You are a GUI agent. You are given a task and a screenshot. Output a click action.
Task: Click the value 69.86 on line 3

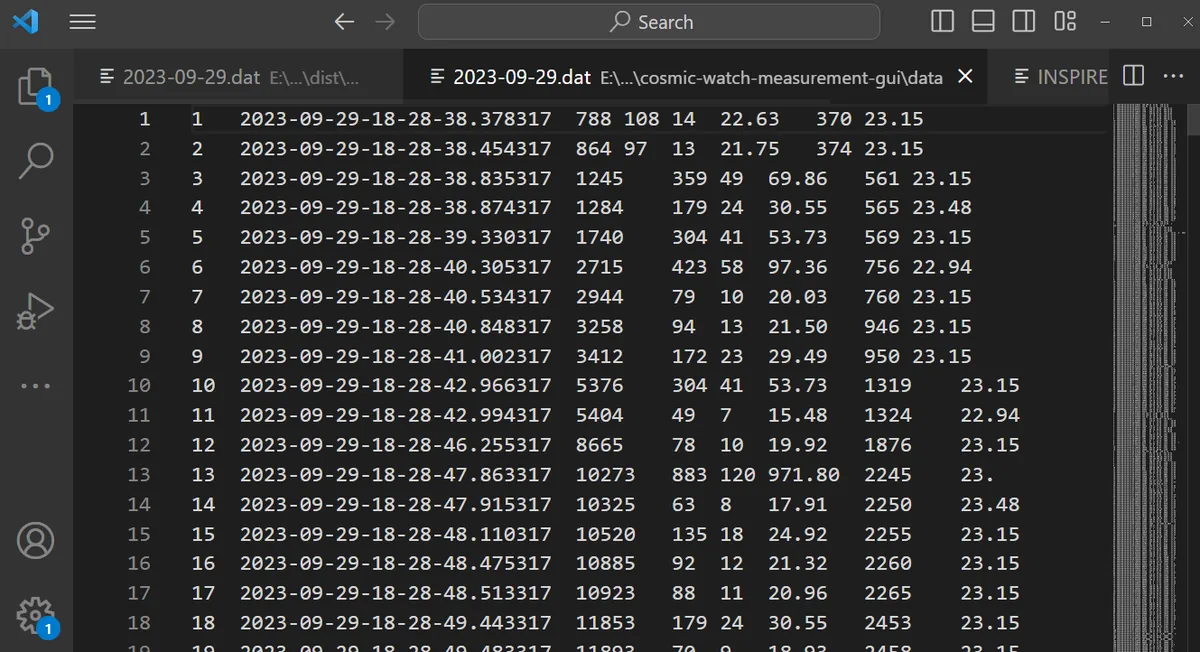coord(798,178)
